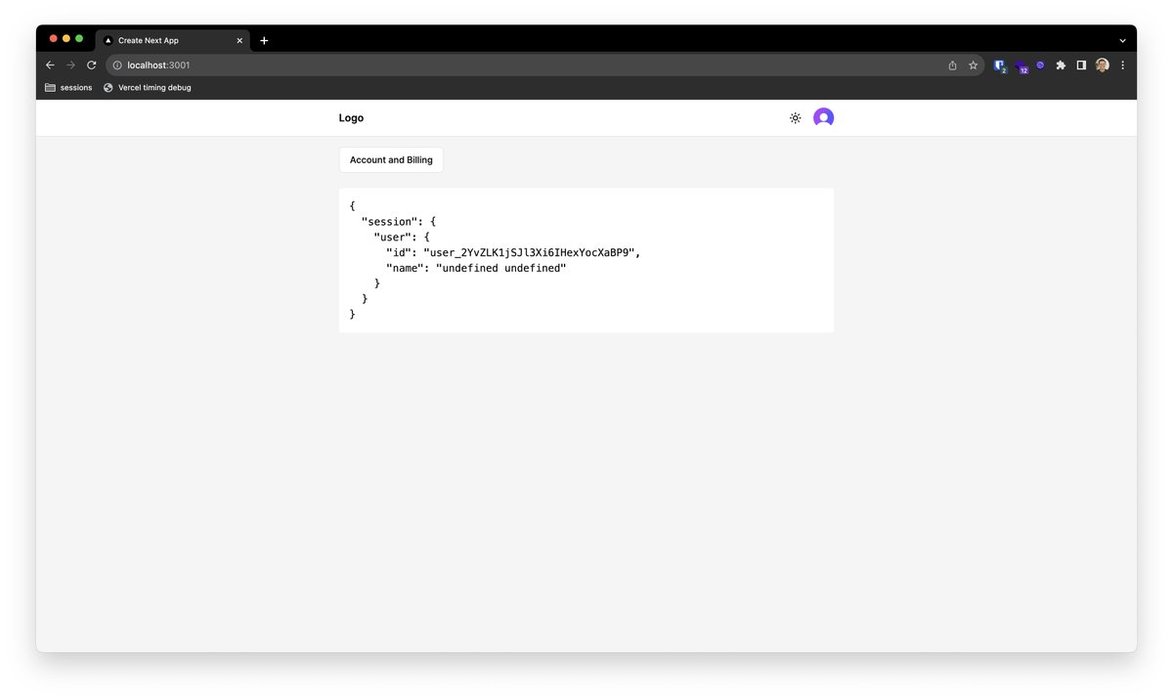1173x700 pixels.
Task: Close the Create Next App tab
Action: click(x=239, y=40)
